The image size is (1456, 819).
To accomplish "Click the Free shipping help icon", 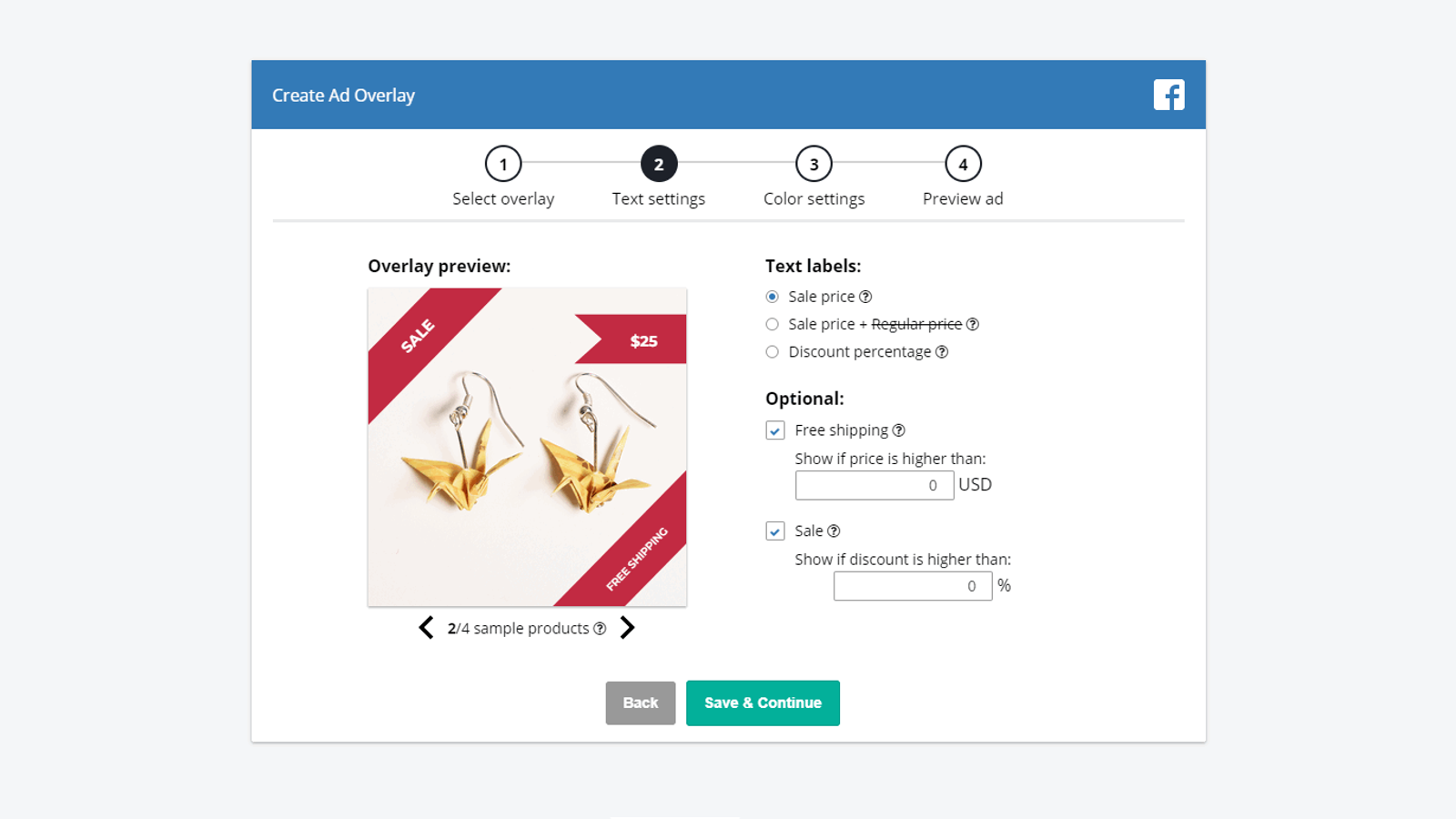I will pyautogui.click(x=899, y=430).
